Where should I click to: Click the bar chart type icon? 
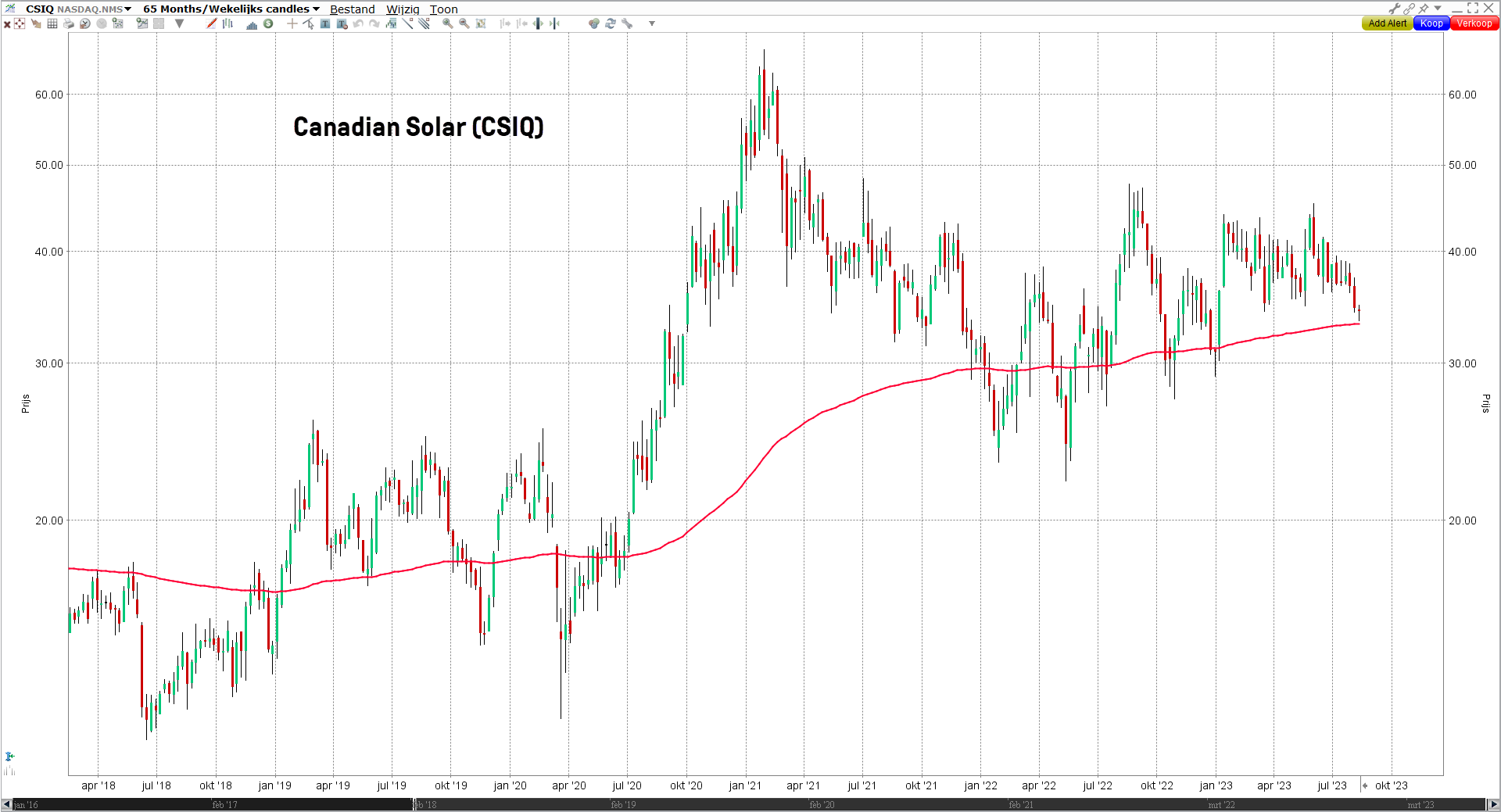[227, 23]
